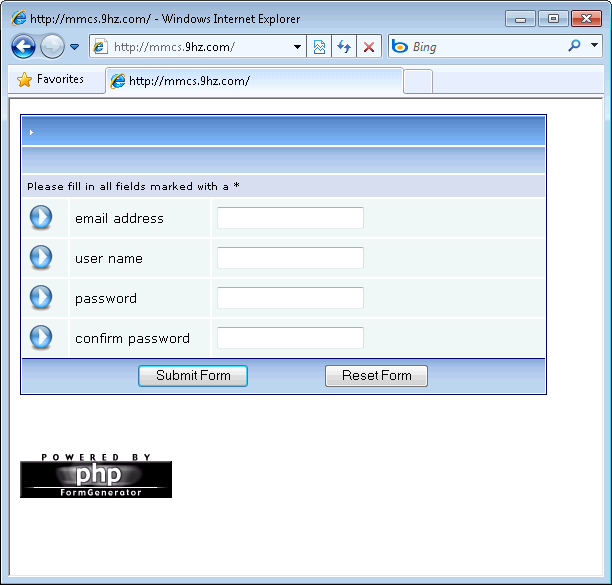The height and width of the screenshot is (585, 612).
Task: Open the recent pages dropdown arrow
Action: [x=74, y=47]
